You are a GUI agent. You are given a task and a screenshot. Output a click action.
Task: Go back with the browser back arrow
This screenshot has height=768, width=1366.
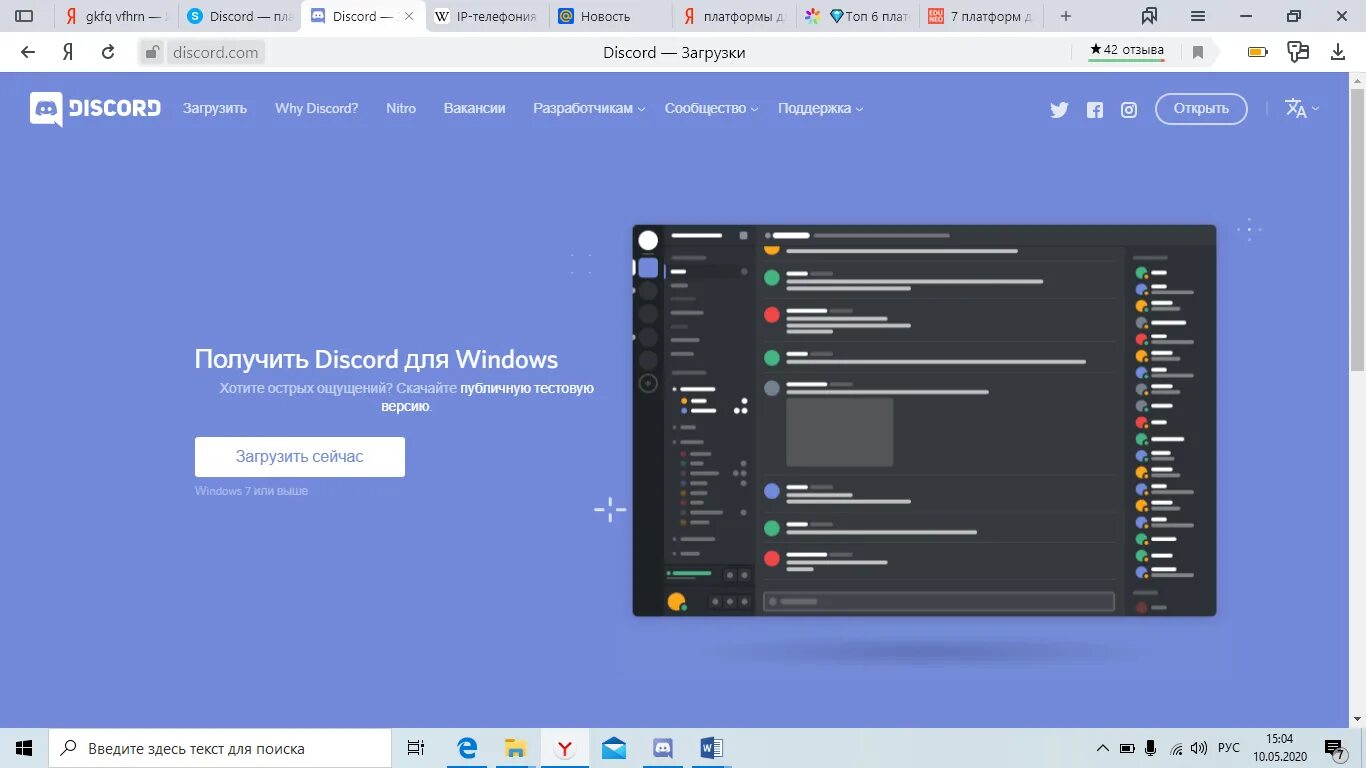pos(28,52)
